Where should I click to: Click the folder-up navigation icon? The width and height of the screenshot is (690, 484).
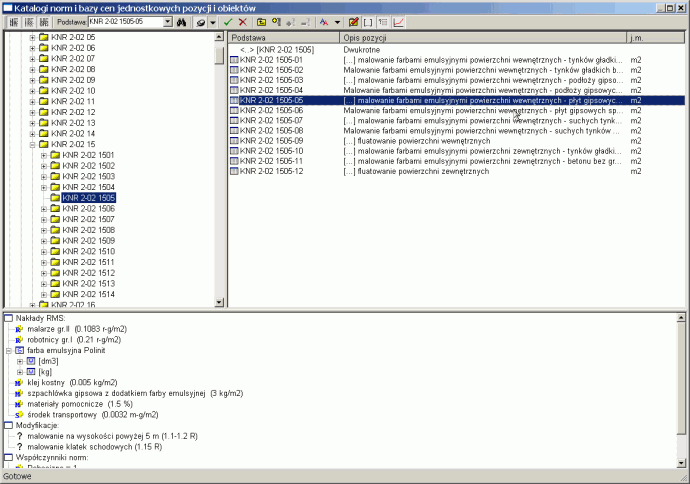pyautogui.click(x=262, y=21)
